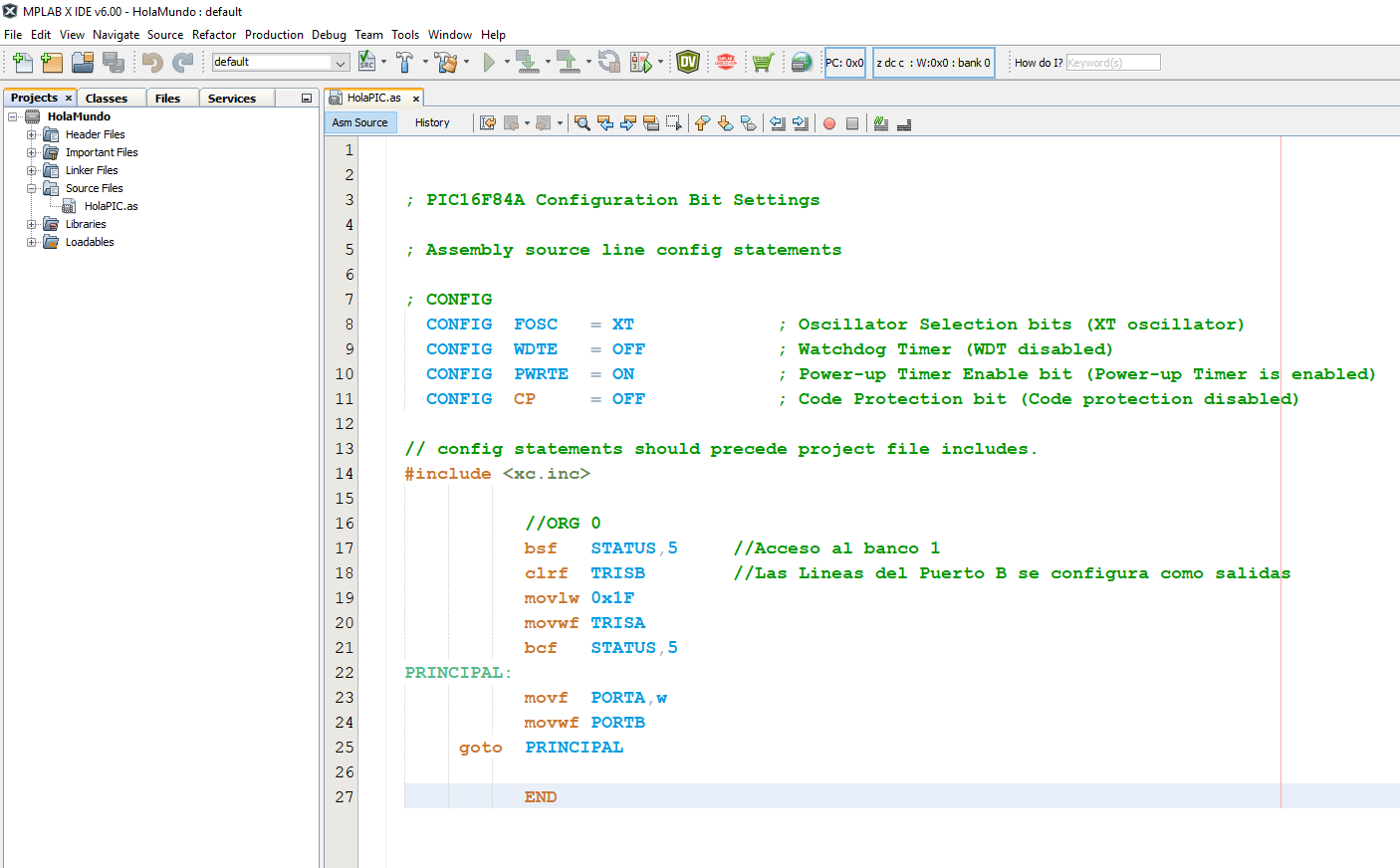The height and width of the screenshot is (868, 1400).
Task: Click the green shopping cart icon
Action: point(763,63)
